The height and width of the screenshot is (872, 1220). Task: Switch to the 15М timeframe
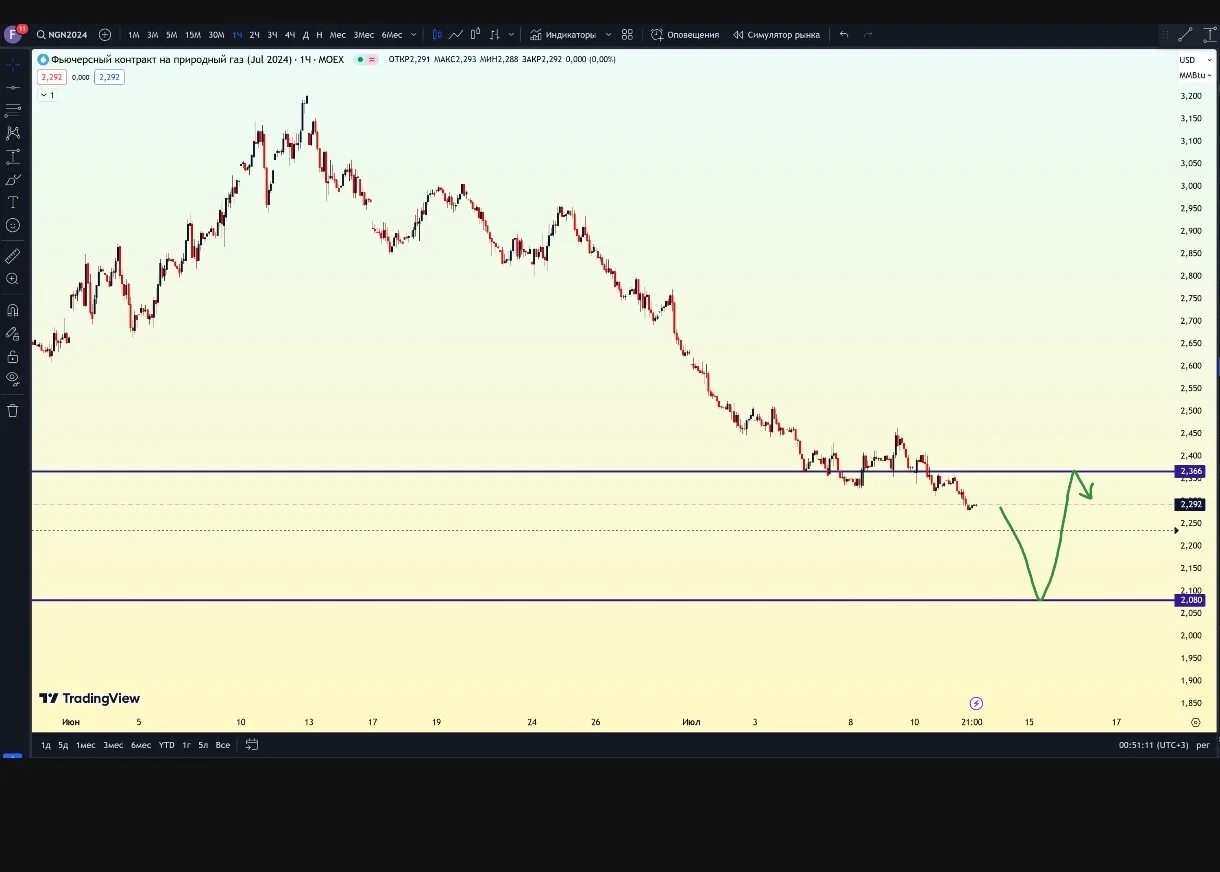click(x=193, y=35)
